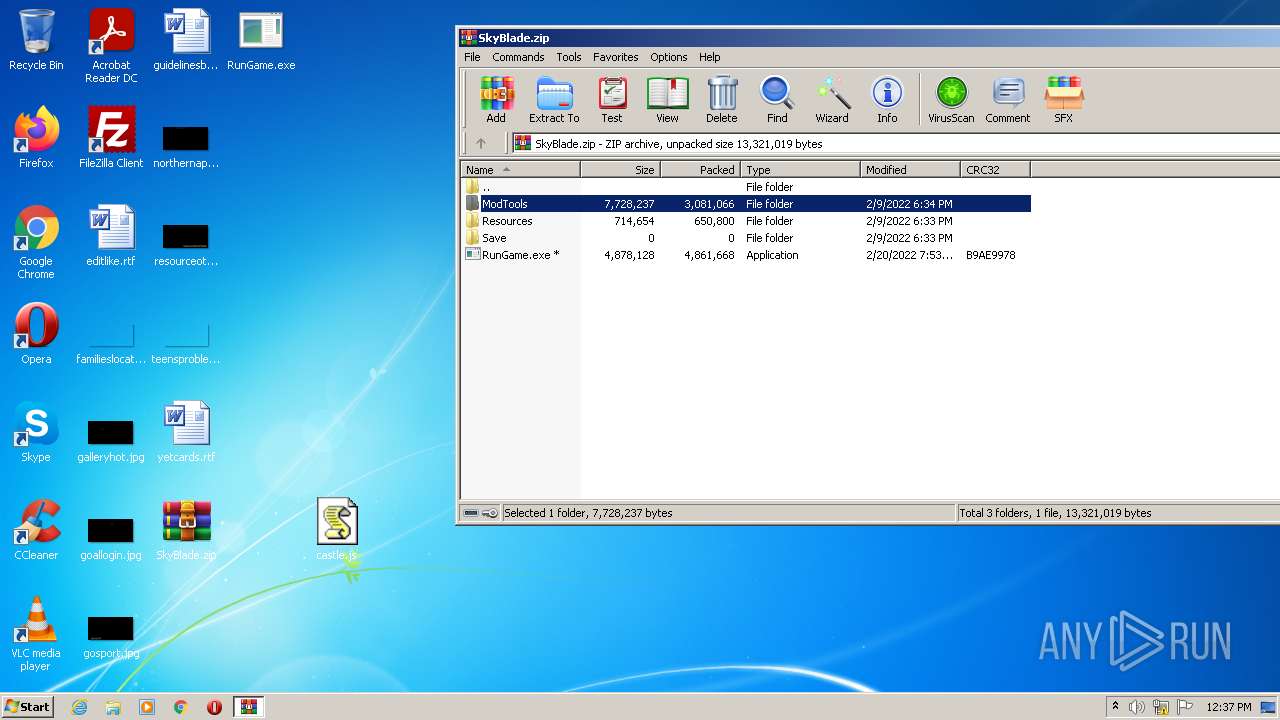
Task: Run VirusScan on the archive
Action: (951, 100)
